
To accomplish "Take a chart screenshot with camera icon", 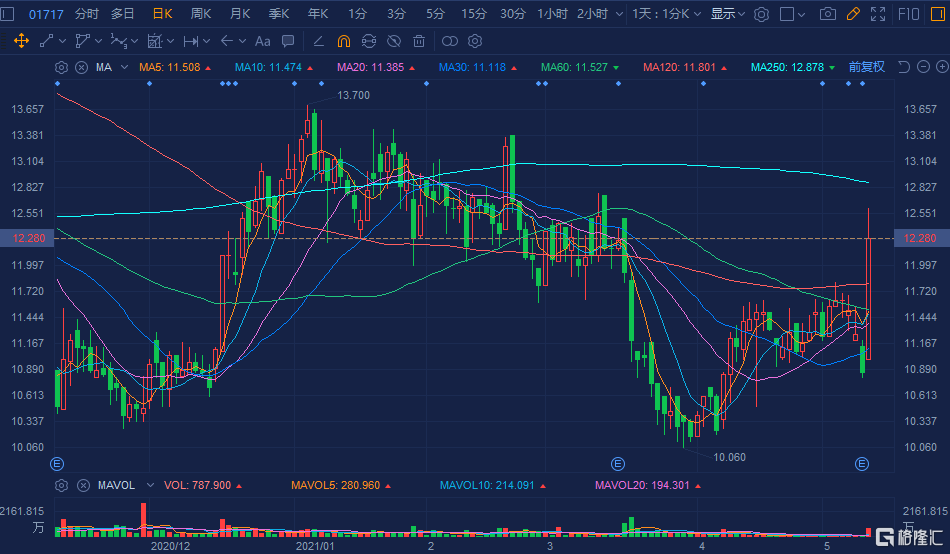I will tap(827, 14).
